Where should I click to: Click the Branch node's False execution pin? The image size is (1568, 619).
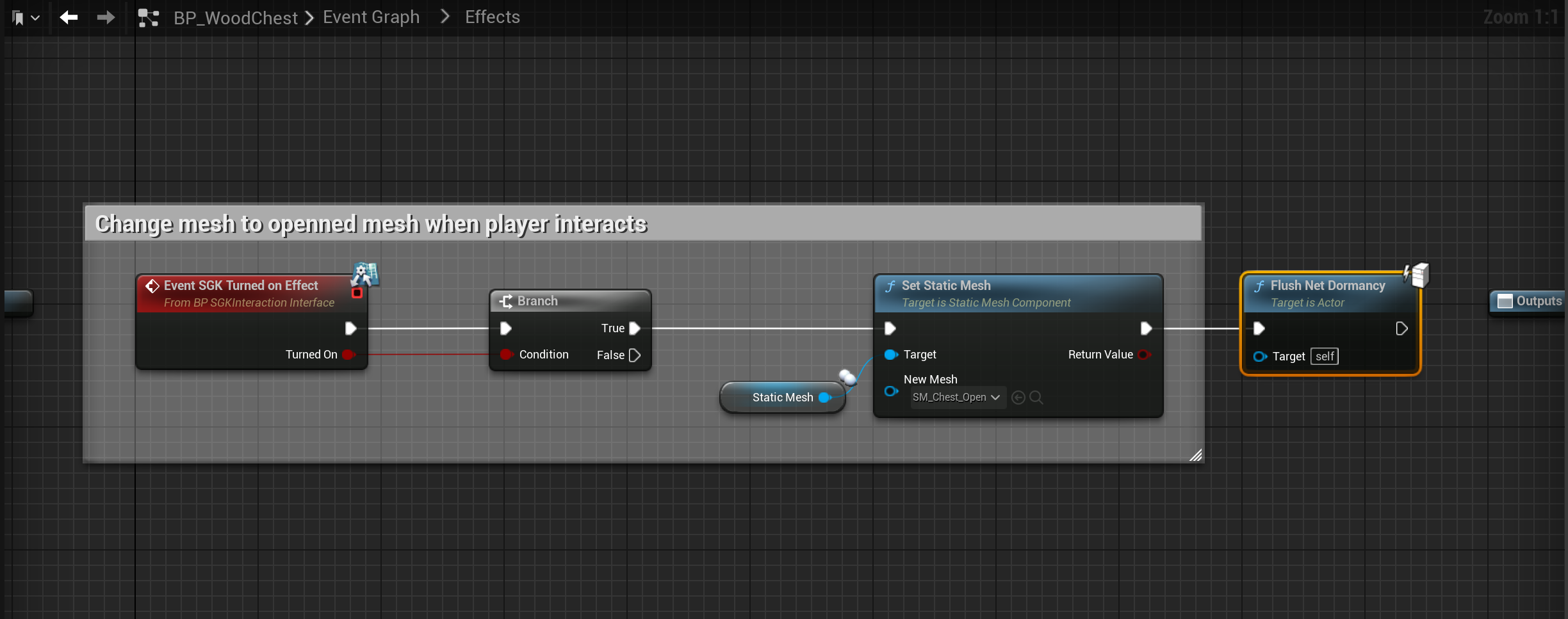[x=635, y=355]
